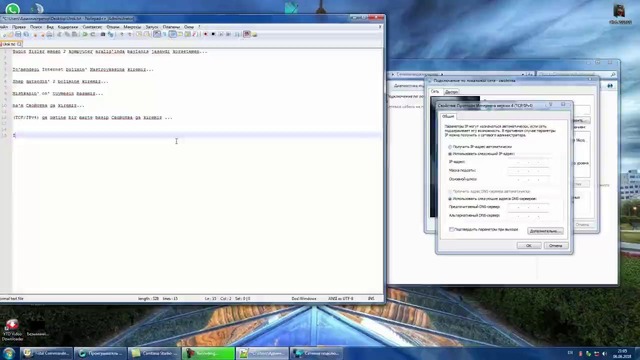640x360 pixels.
Task: Redo the edit via toolbar icon
Action: click(93, 34)
